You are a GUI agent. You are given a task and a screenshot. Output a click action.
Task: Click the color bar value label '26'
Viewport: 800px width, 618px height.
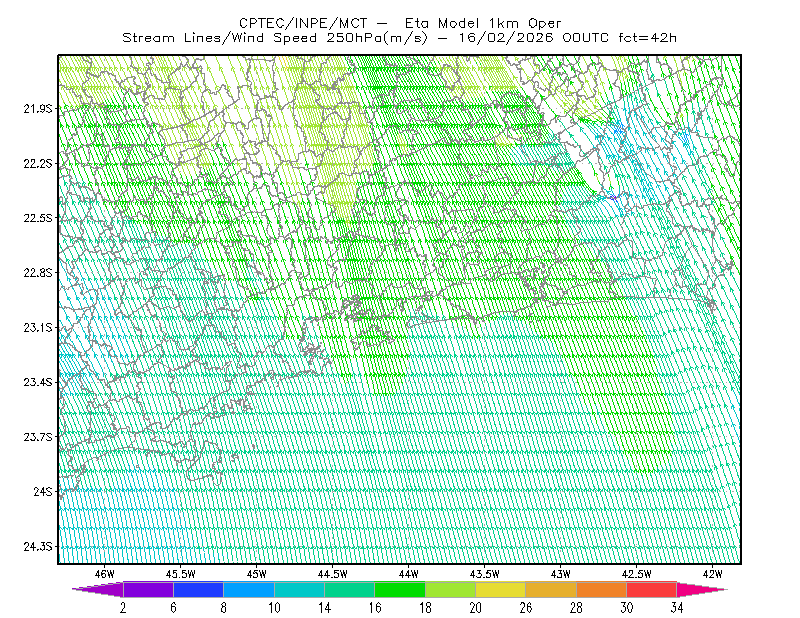526,608
